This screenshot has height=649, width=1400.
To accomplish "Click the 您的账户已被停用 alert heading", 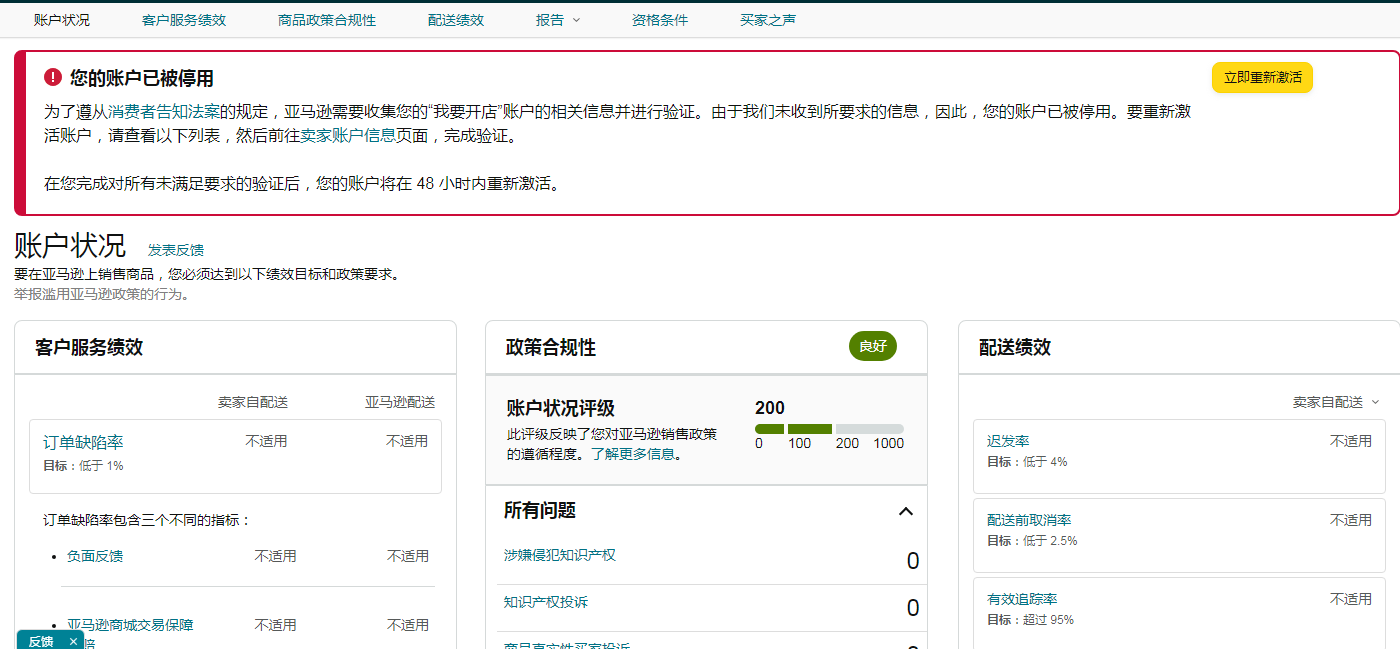I will tap(142, 78).
